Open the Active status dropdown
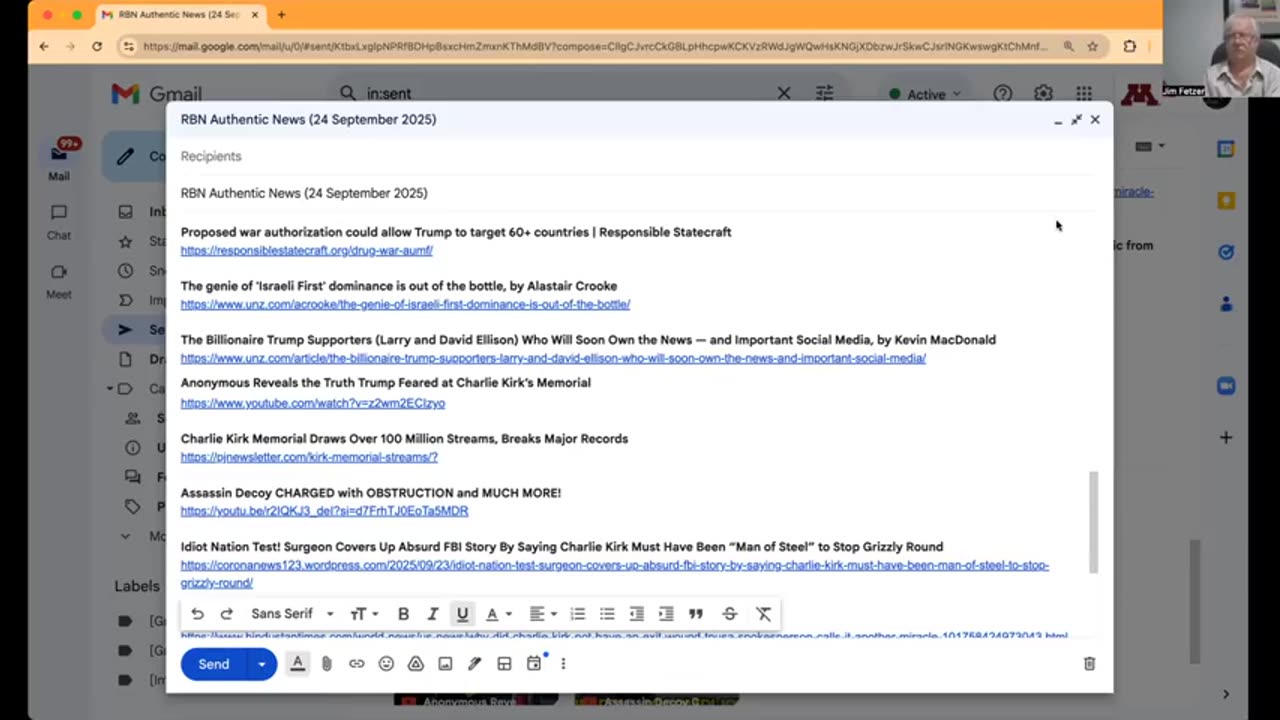 (x=925, y=94)
